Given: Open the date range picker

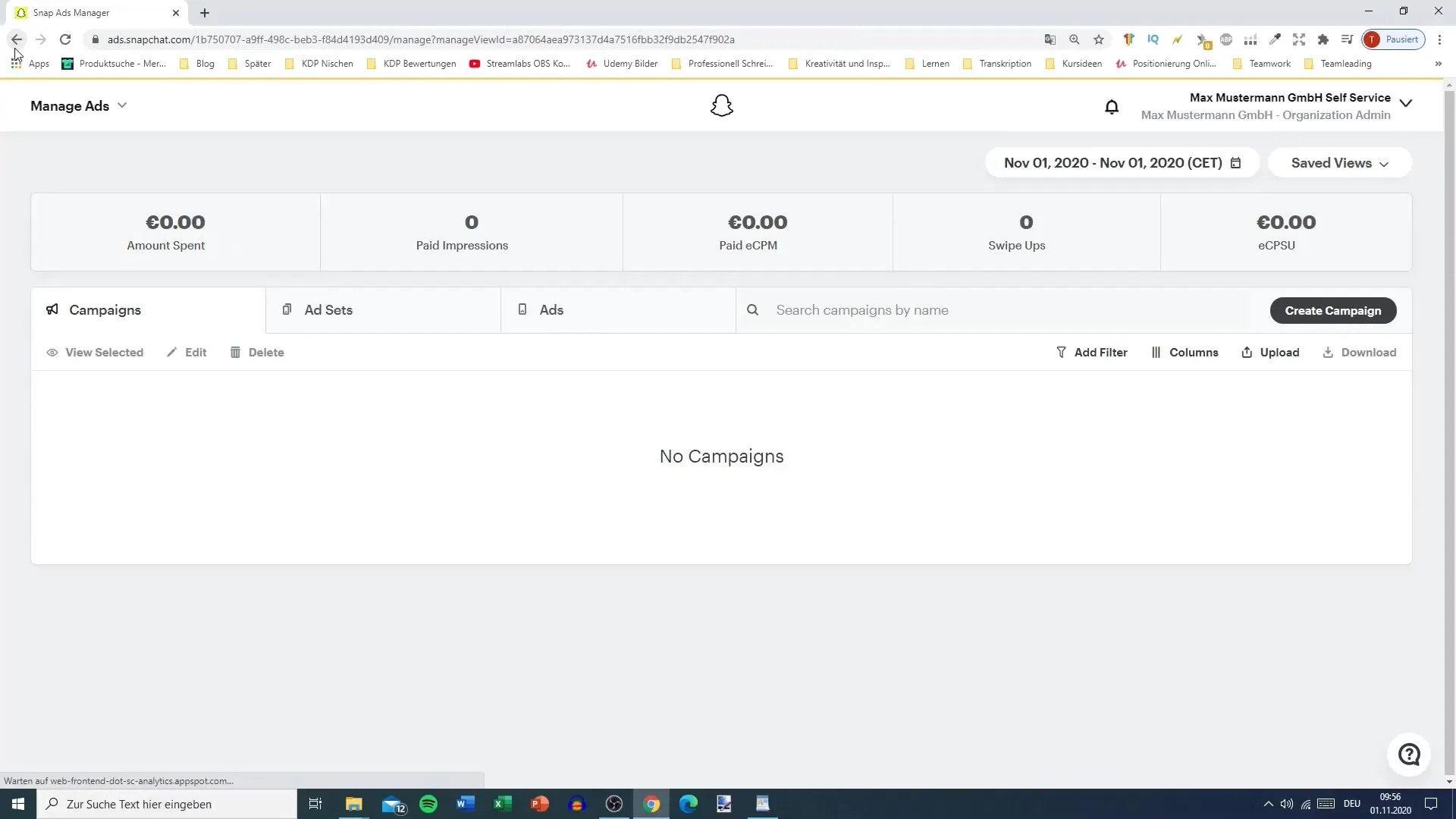Looking at the screenshot, I should (1122, 163).
